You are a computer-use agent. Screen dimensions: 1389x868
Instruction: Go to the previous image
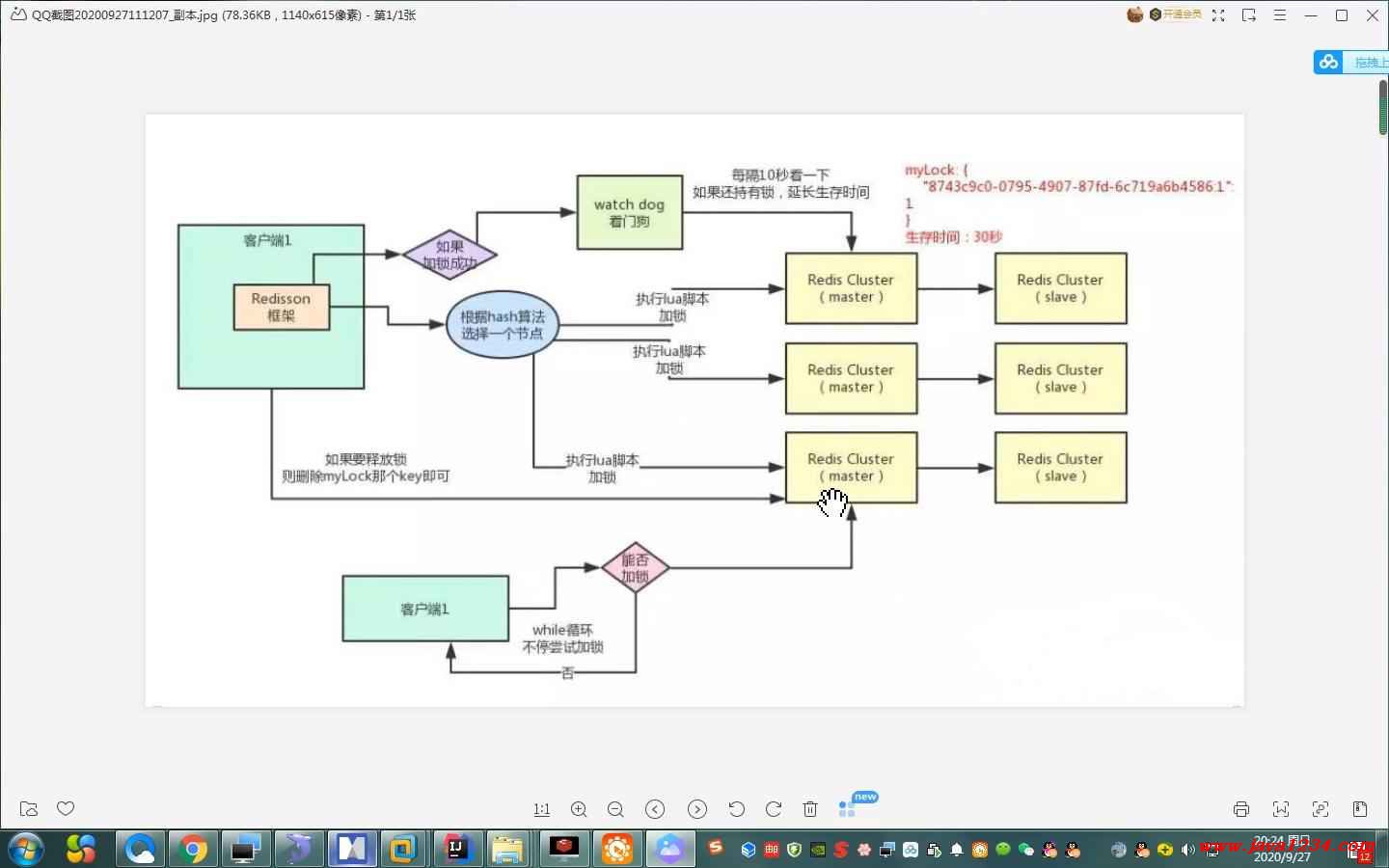(655, 809)
